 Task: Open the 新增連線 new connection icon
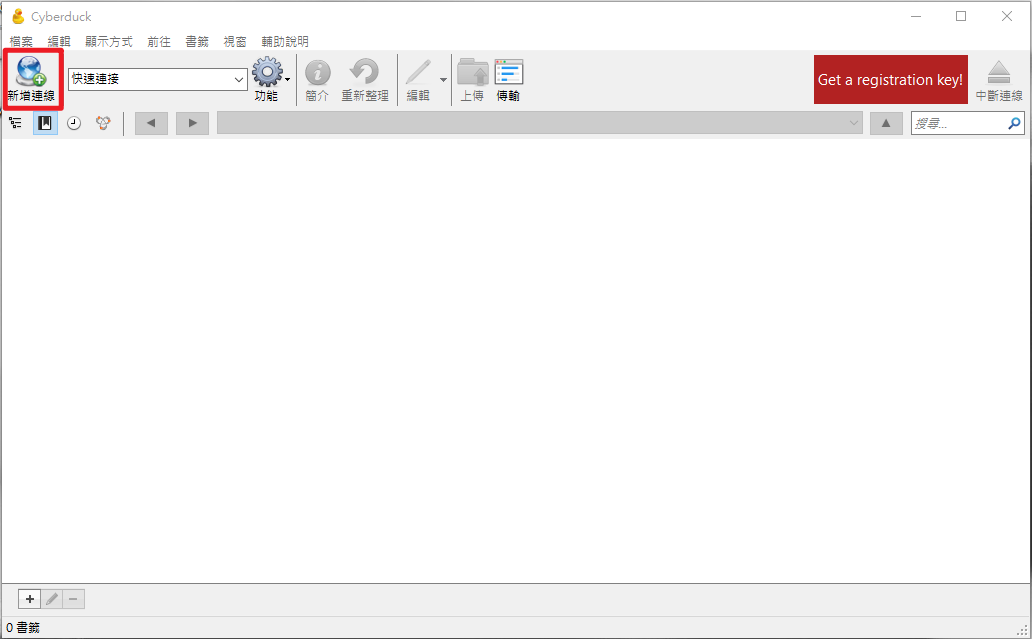(32, 72)
